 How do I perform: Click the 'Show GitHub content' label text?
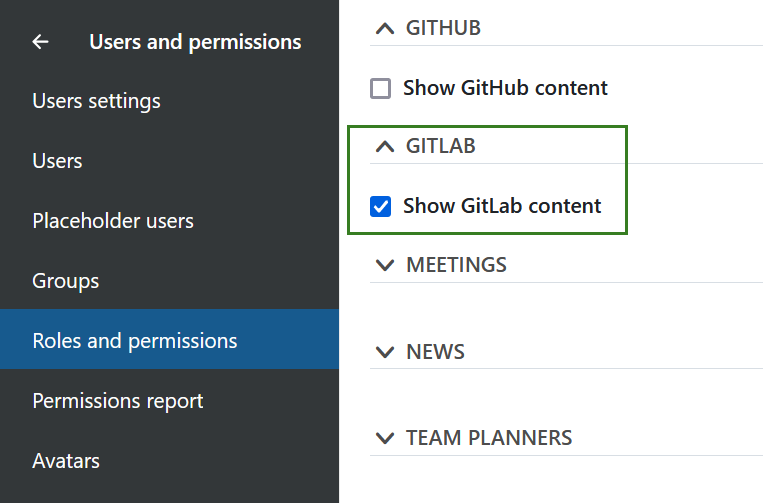click(505, 88)
